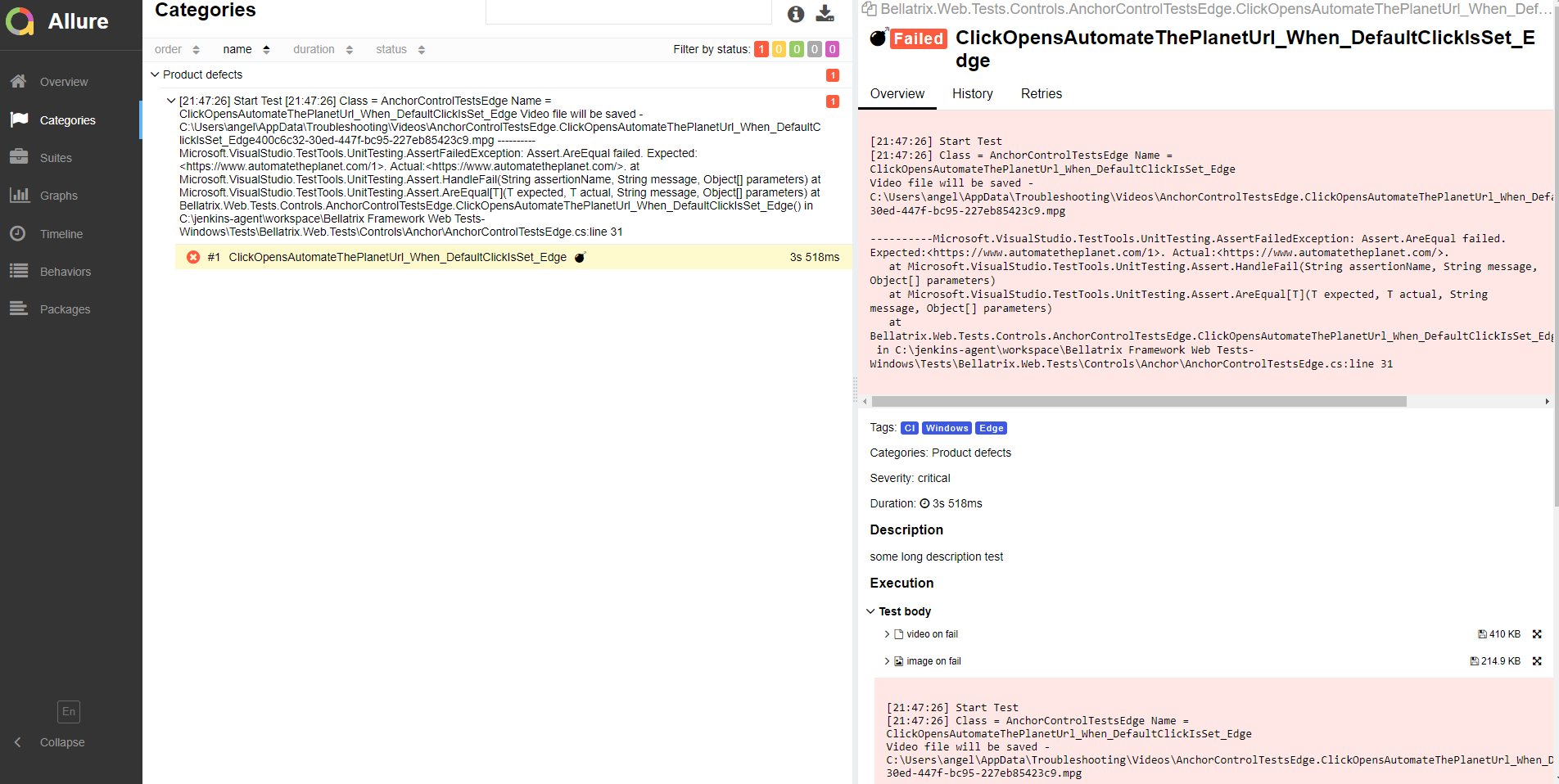
Task: Click the Edge tag
Action: (992, 428)
